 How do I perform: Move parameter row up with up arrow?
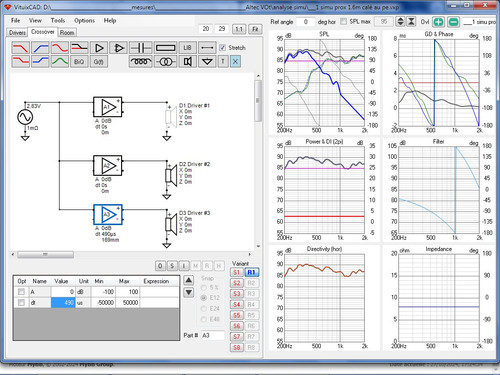[x=189, y=280]
